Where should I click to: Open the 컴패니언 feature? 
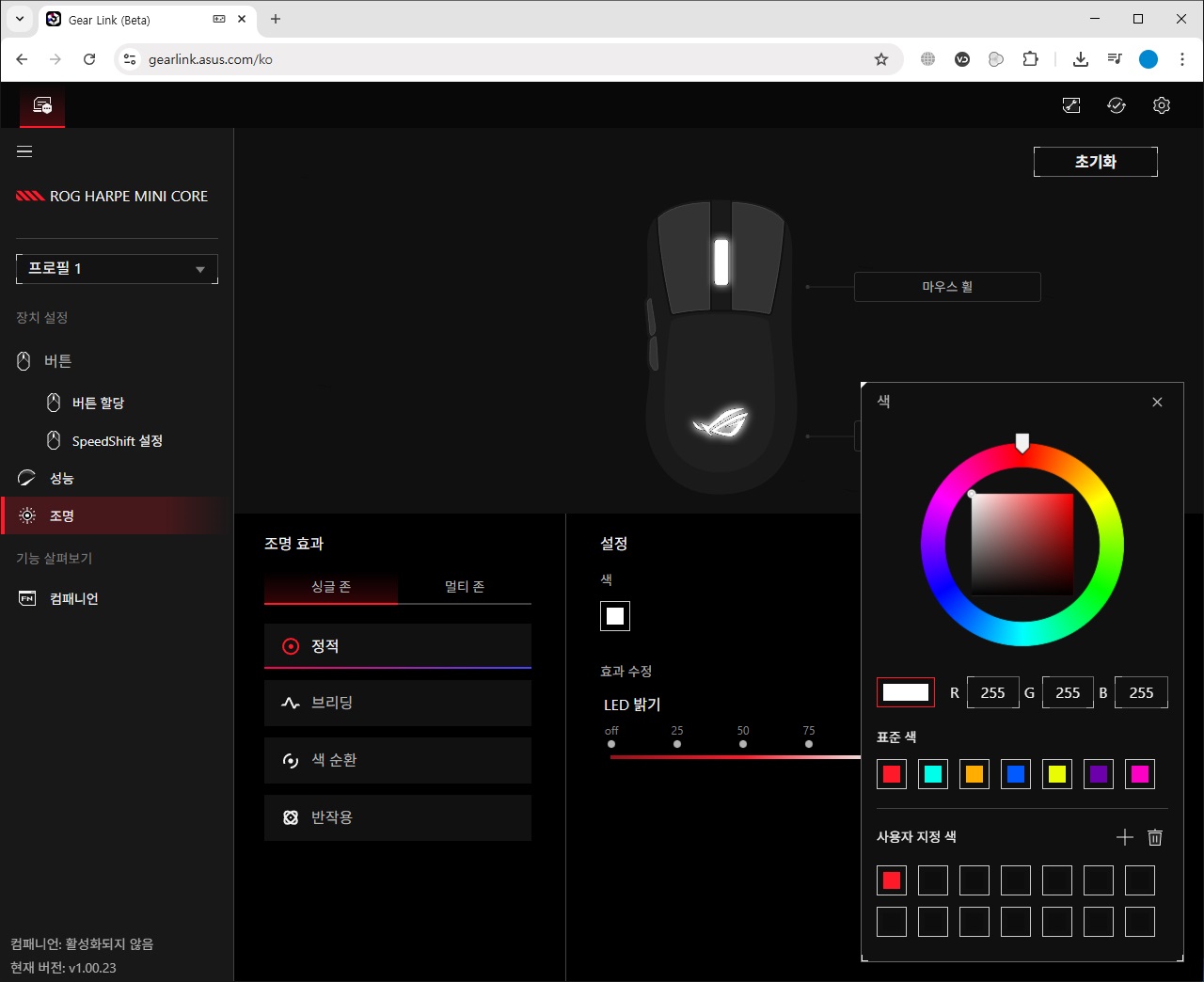[117, 598]
